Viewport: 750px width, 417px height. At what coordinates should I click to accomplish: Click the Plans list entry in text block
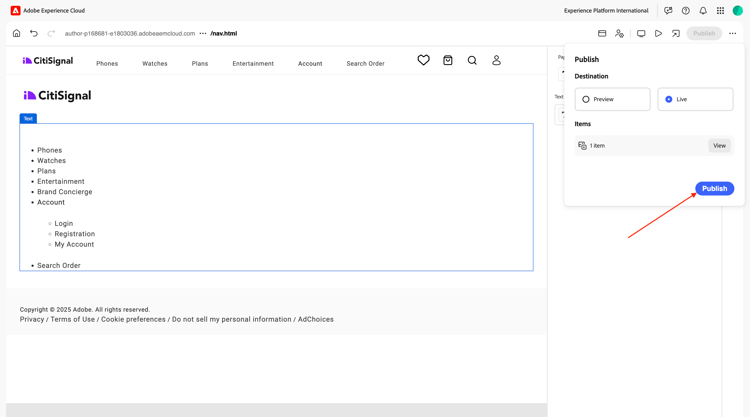[46, 171]
